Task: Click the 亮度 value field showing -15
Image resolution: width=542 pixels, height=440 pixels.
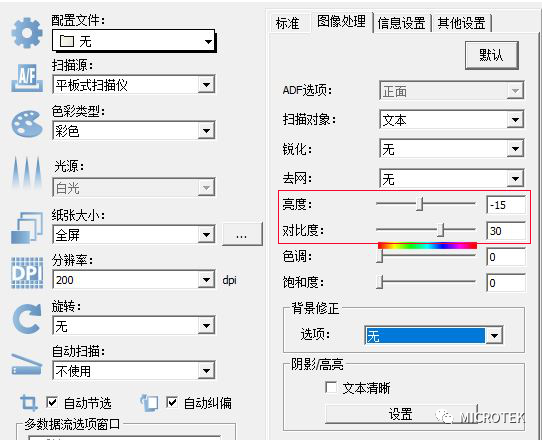Action: point(506,205)
